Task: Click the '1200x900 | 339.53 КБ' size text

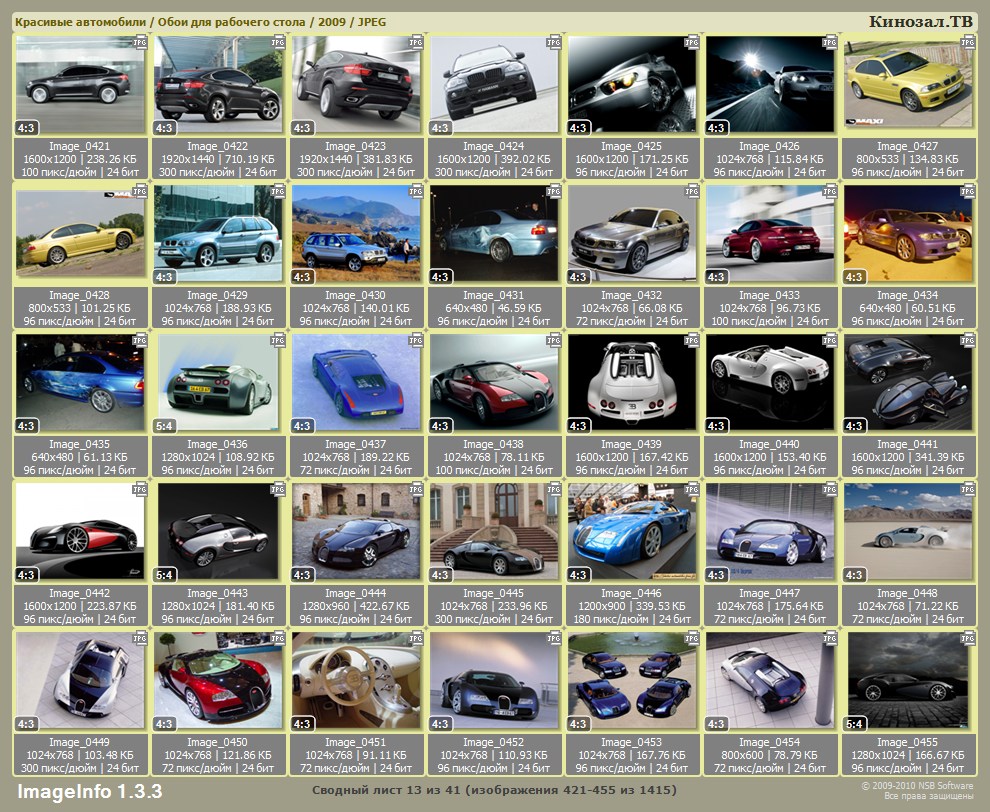Action: [631, 606]
